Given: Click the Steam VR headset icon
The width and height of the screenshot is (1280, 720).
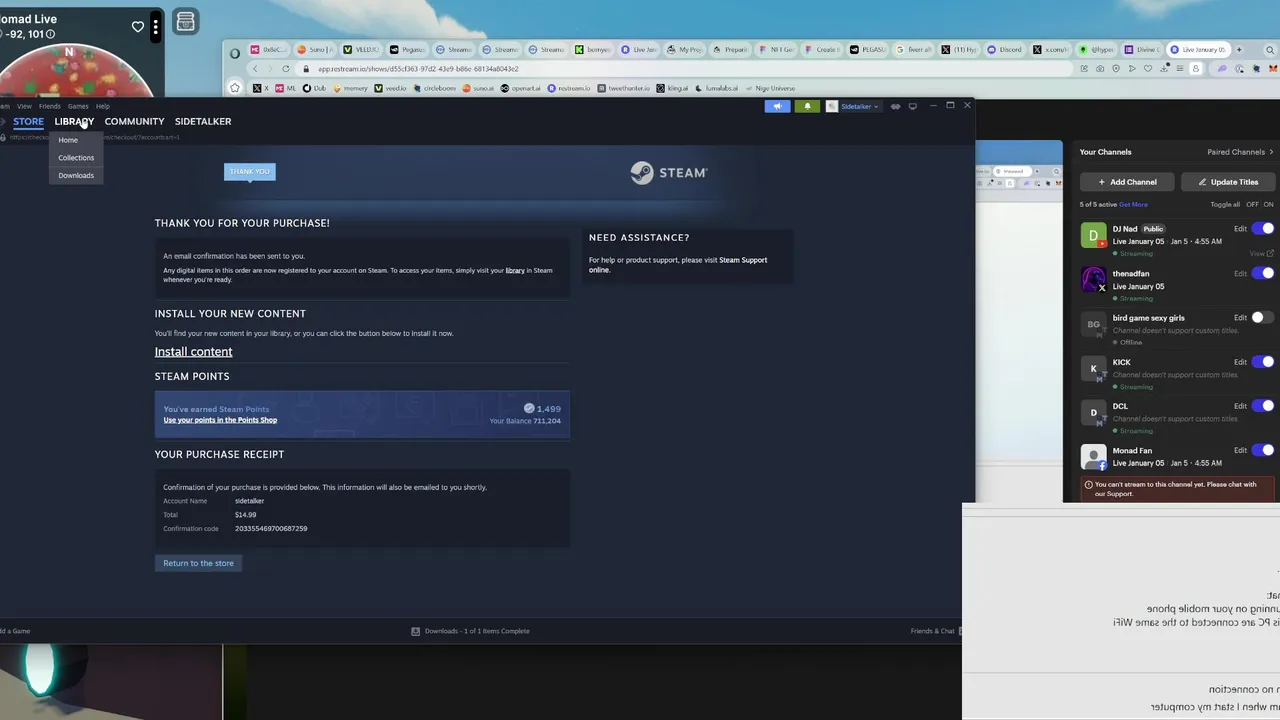Looking at the screenshot, I should [895, 106].
